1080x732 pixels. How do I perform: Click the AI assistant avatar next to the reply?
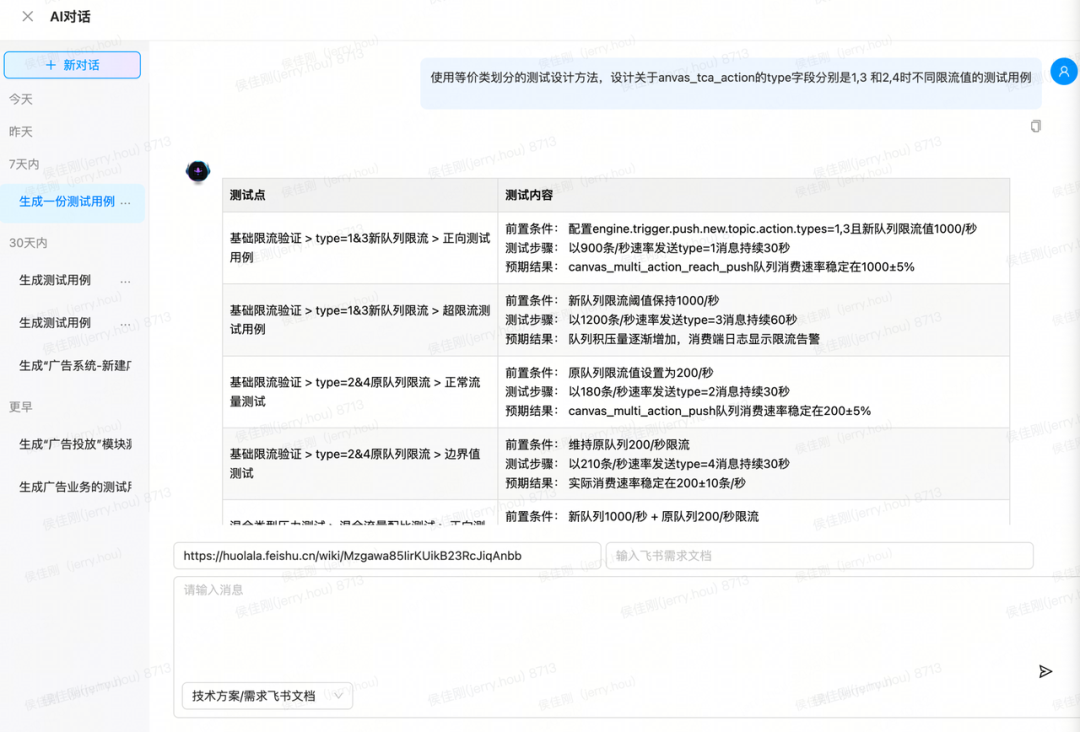click(x=198, y=171)
